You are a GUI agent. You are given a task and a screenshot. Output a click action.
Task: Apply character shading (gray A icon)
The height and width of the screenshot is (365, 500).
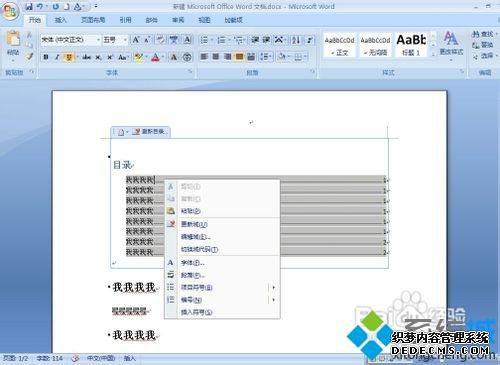click(x=174, y=57)
